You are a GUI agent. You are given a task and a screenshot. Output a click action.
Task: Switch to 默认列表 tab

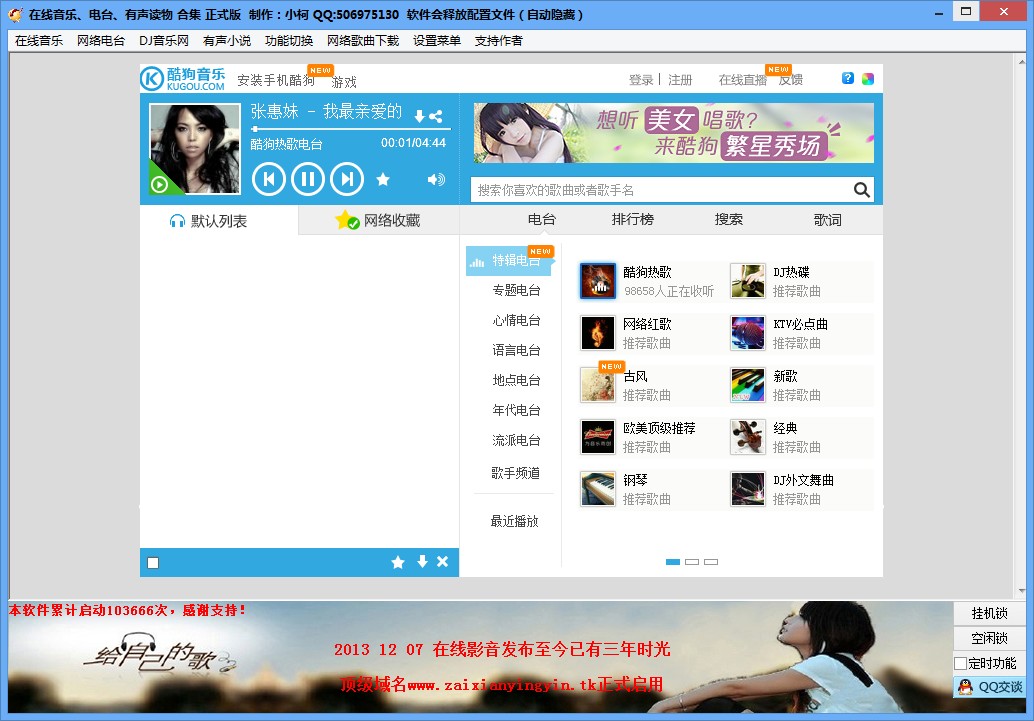click(x=219, y=220)
